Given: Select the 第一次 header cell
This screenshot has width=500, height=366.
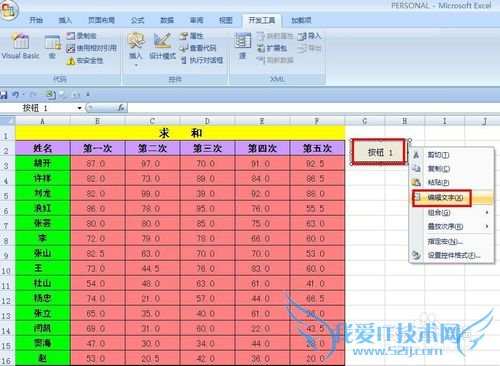Looking at the screenshot, I should coord(97,148).
